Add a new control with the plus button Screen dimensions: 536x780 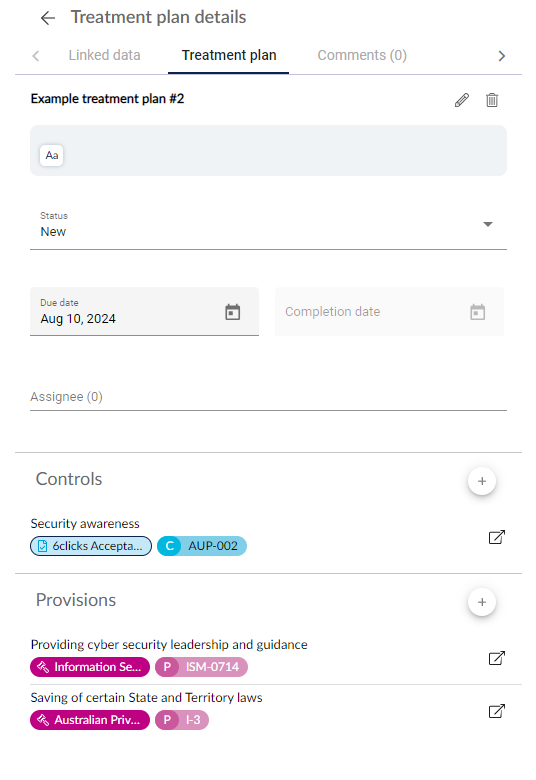(482, 481)
